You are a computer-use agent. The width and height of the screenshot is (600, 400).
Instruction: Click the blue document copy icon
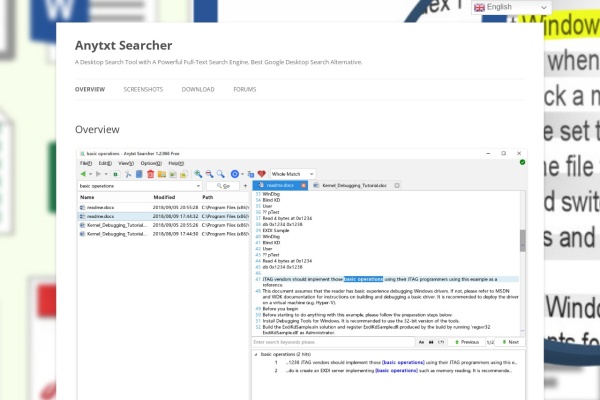pyautogui.click(x=139, y=174)
